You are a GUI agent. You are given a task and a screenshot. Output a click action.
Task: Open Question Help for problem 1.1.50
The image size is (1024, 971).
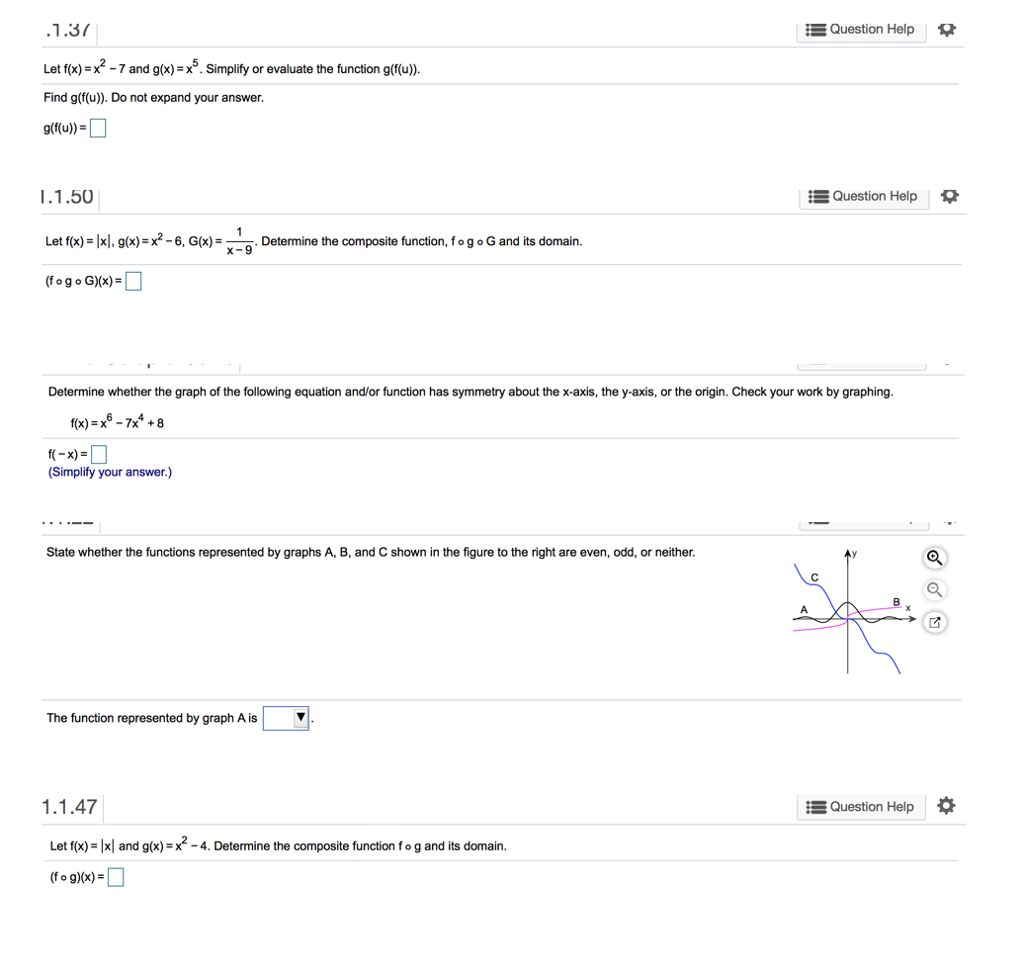862,196
